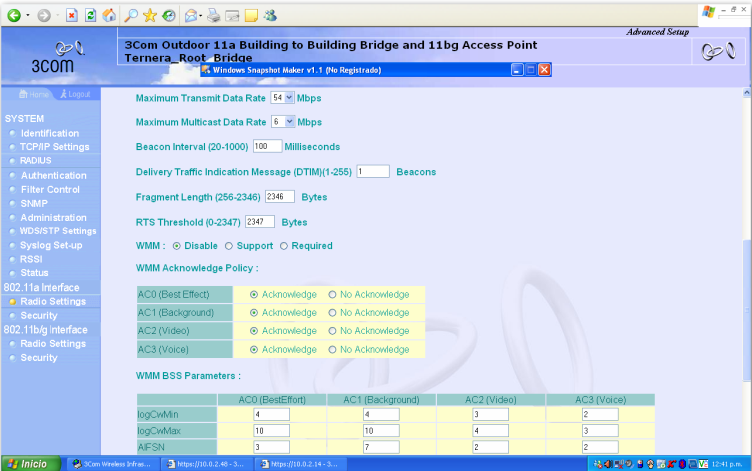
Task: Select WMM Required option
Action: point(283,246)
